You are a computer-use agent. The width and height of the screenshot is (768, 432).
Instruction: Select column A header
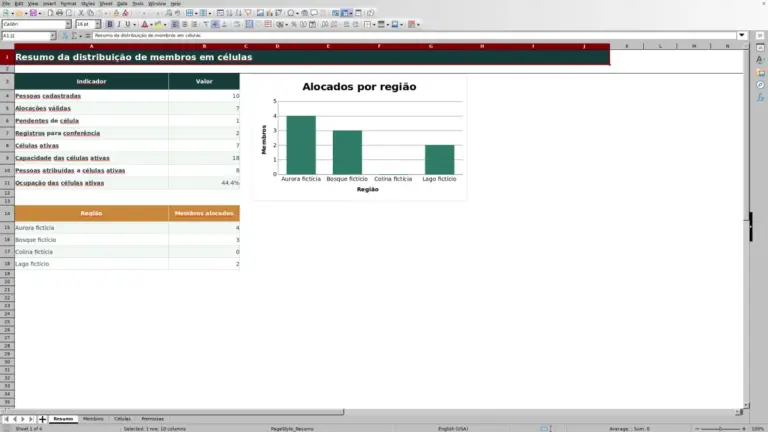pos(91,46)
